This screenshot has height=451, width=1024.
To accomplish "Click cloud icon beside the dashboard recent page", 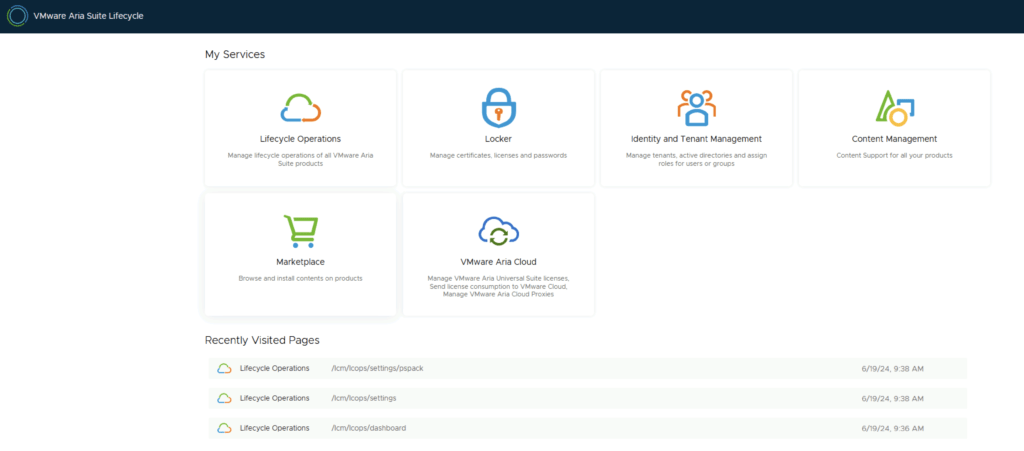I will click(x=225, y=428).
